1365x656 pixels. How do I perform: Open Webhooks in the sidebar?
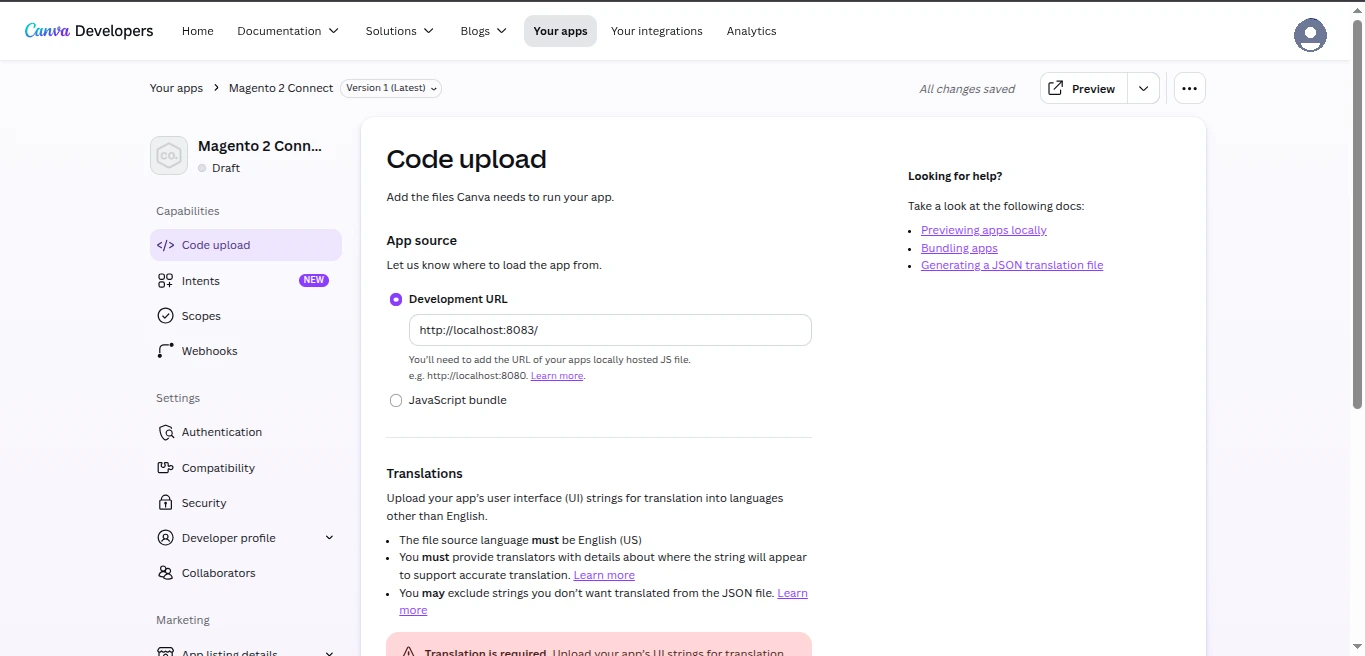point(246,351)
